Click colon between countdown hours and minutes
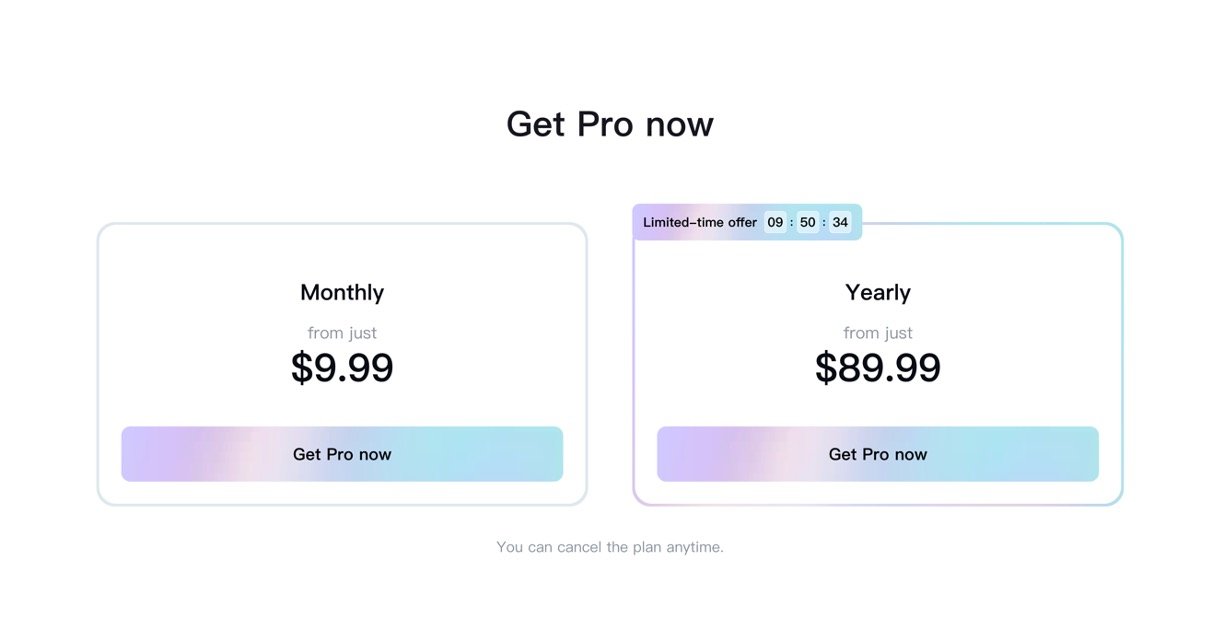Viewport: 1224px width, 630px height. point(791,222)
